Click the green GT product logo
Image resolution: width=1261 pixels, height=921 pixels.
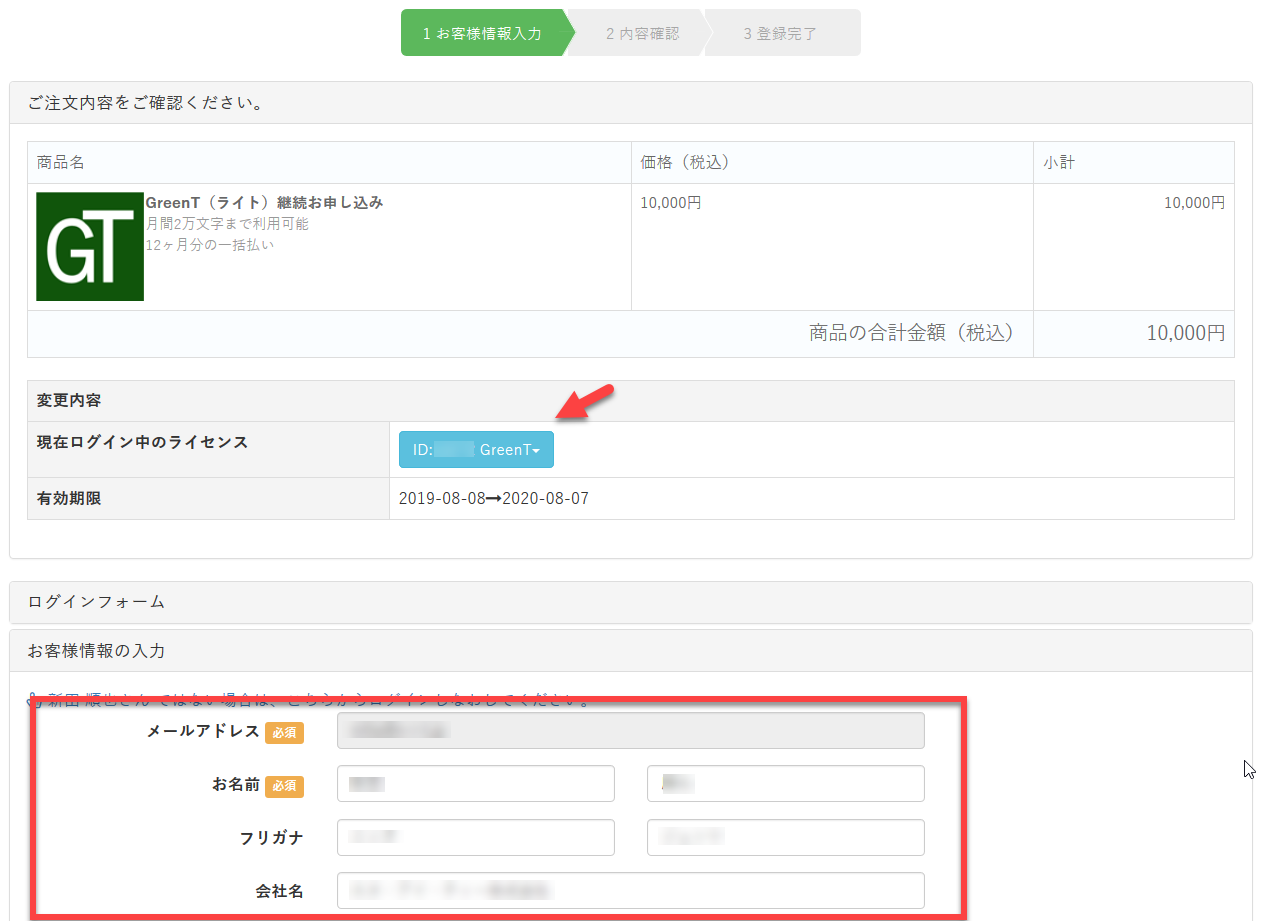[90, 246]
